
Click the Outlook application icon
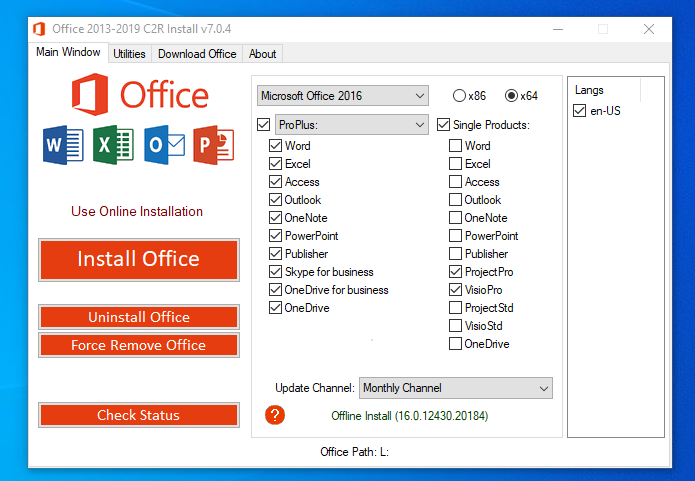pyautogui.click(x=164, y=145)
